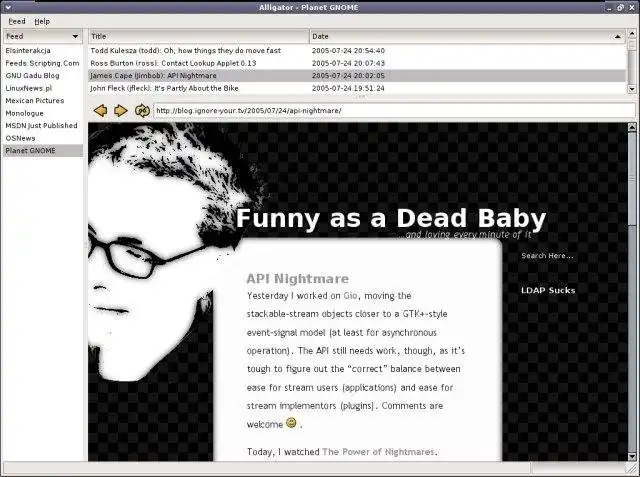Image resolution: width=640 pixels, height=477 pixels.
Task: Open the Help menu
Action: (x=42, y=21)
